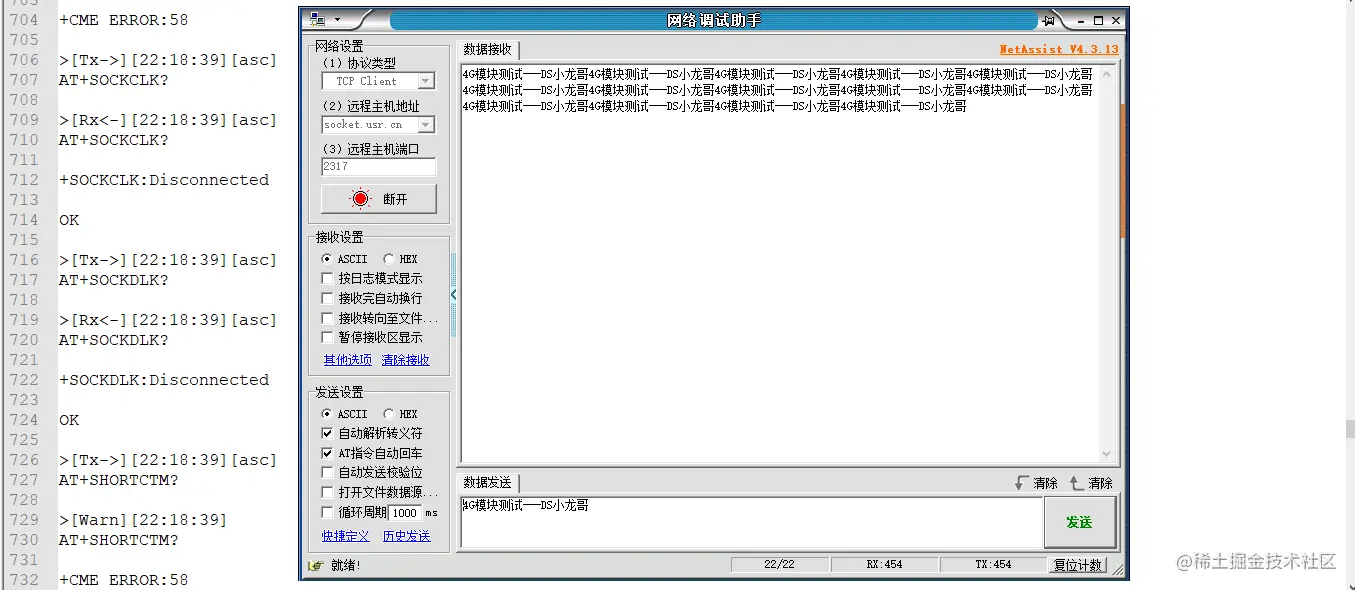
Task: Open the protocol type TCP Client dropdown
Action: (425, 82)
